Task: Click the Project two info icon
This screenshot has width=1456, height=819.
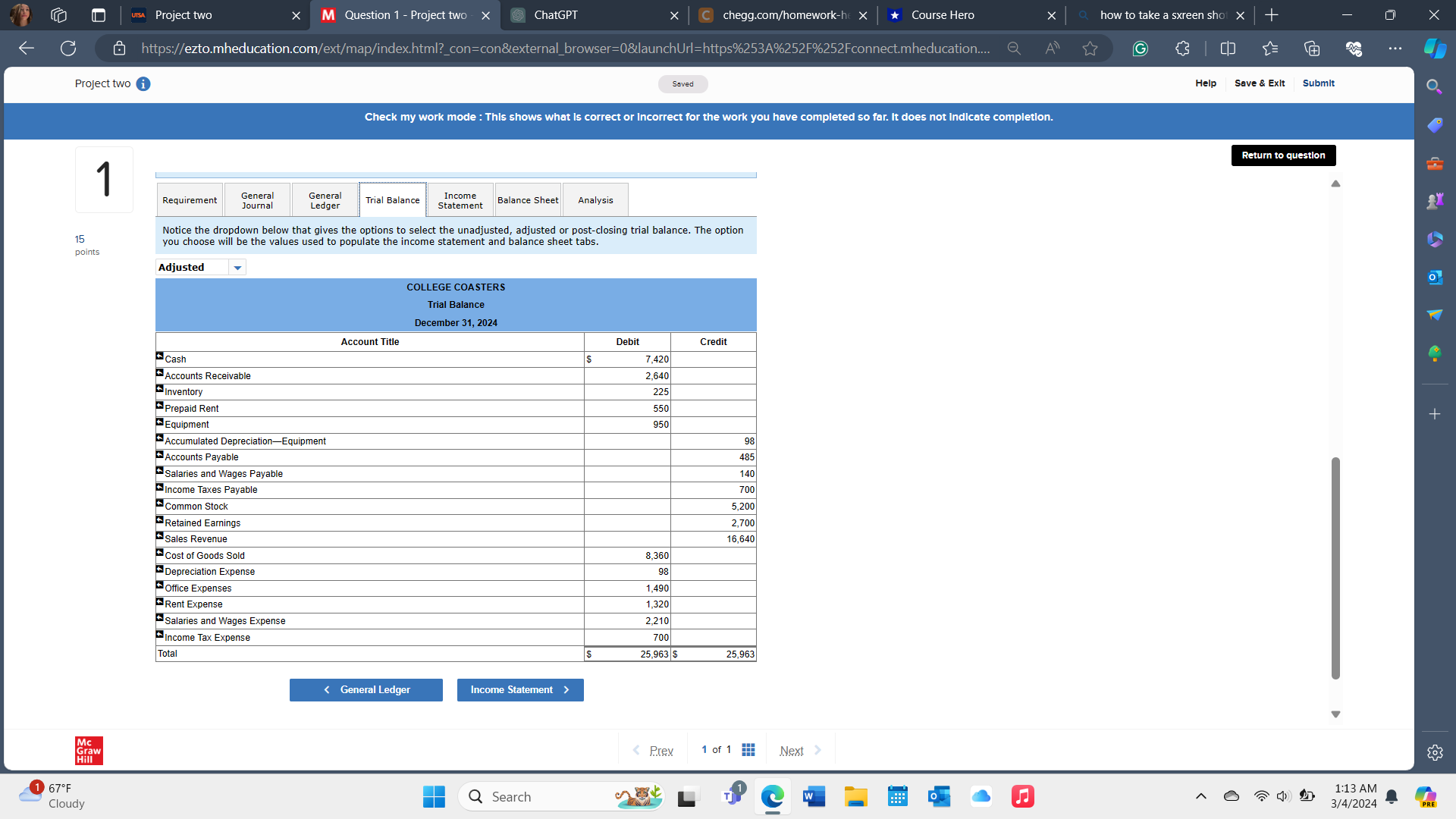Action: [x=143, y=84]
